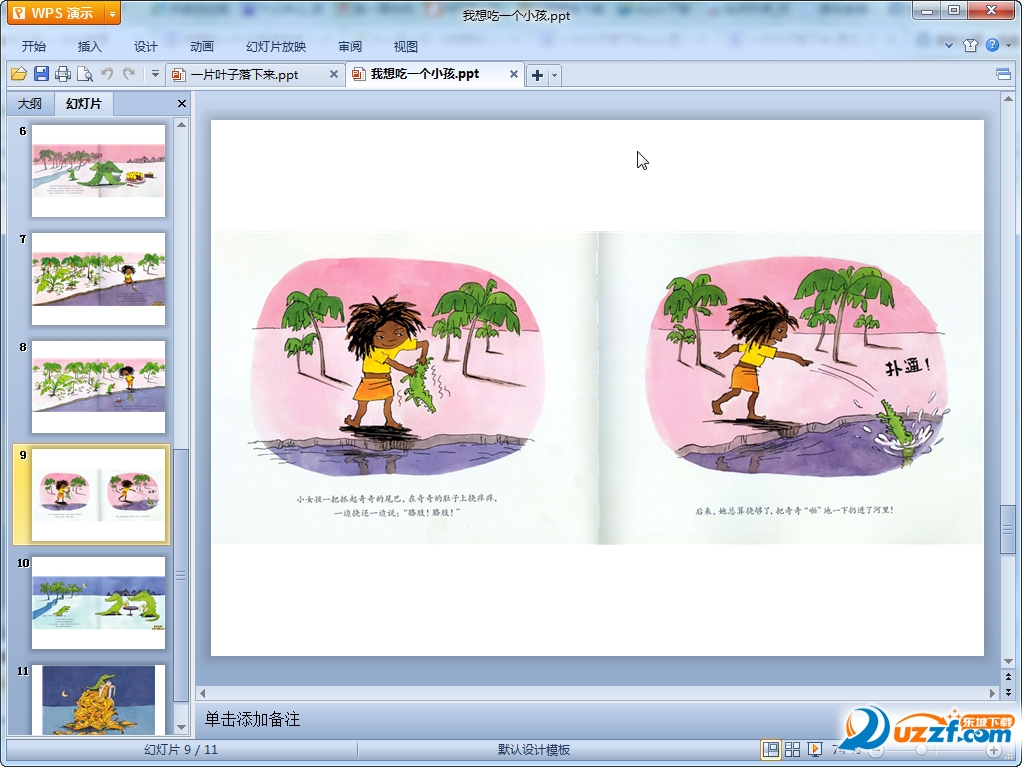Select slide 9 thumbnail
Viewport: 1022px width, 767px height.
(98, 495)
